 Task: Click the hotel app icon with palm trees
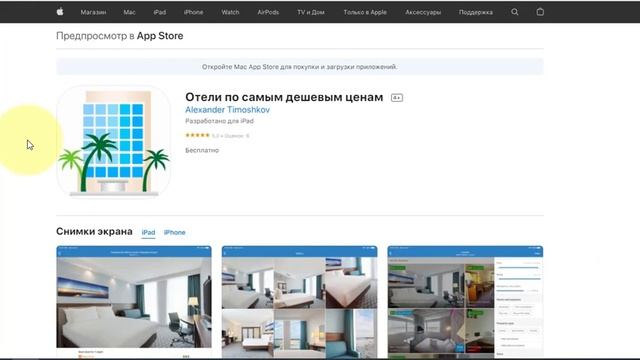coord(113,141)
